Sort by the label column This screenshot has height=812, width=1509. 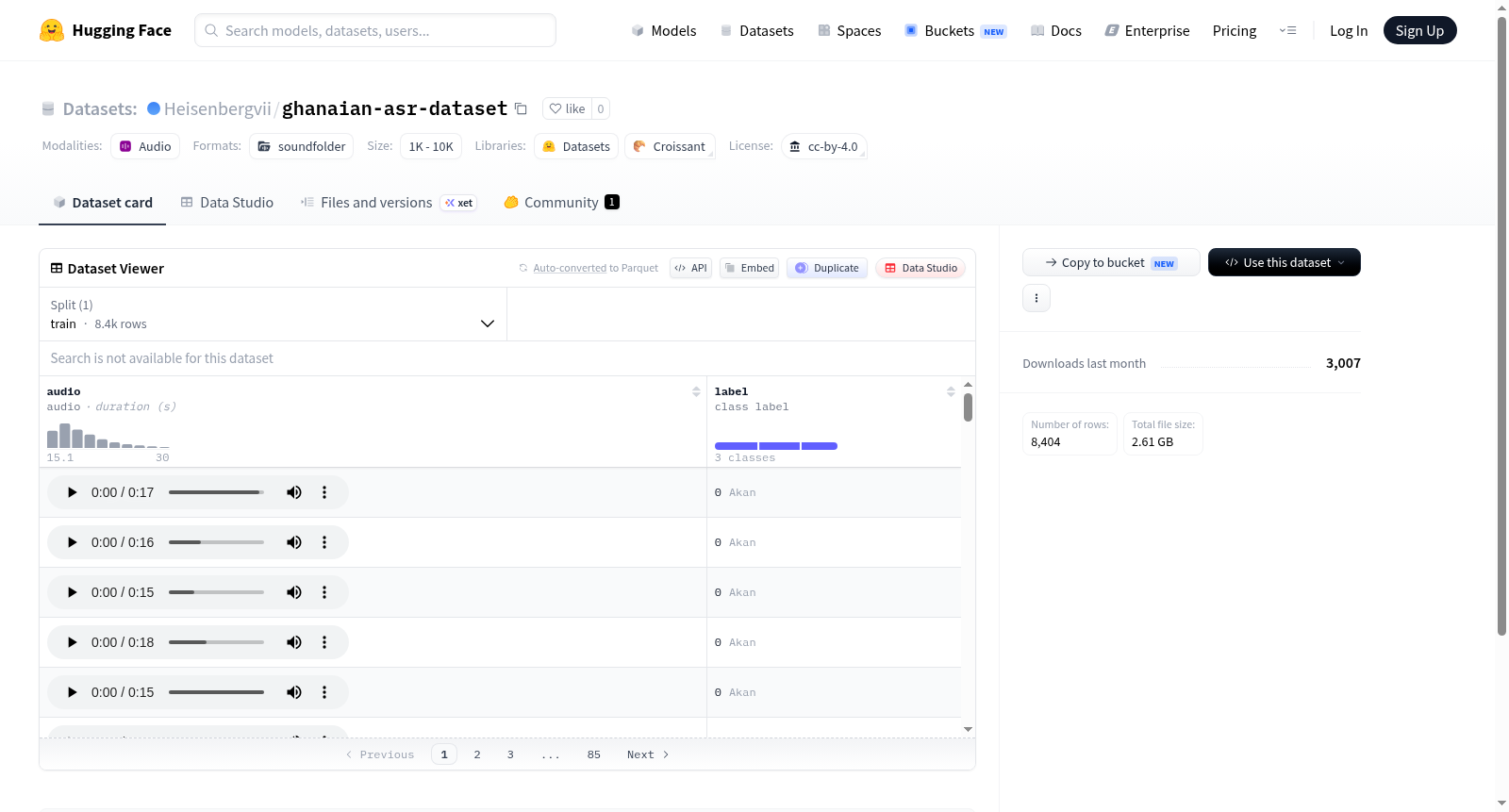(x=951, y=391)
